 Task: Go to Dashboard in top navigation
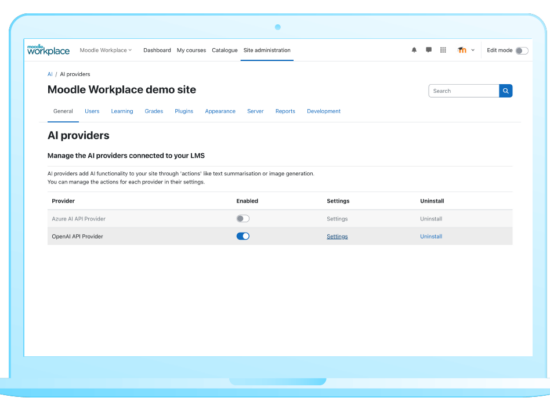157,50
